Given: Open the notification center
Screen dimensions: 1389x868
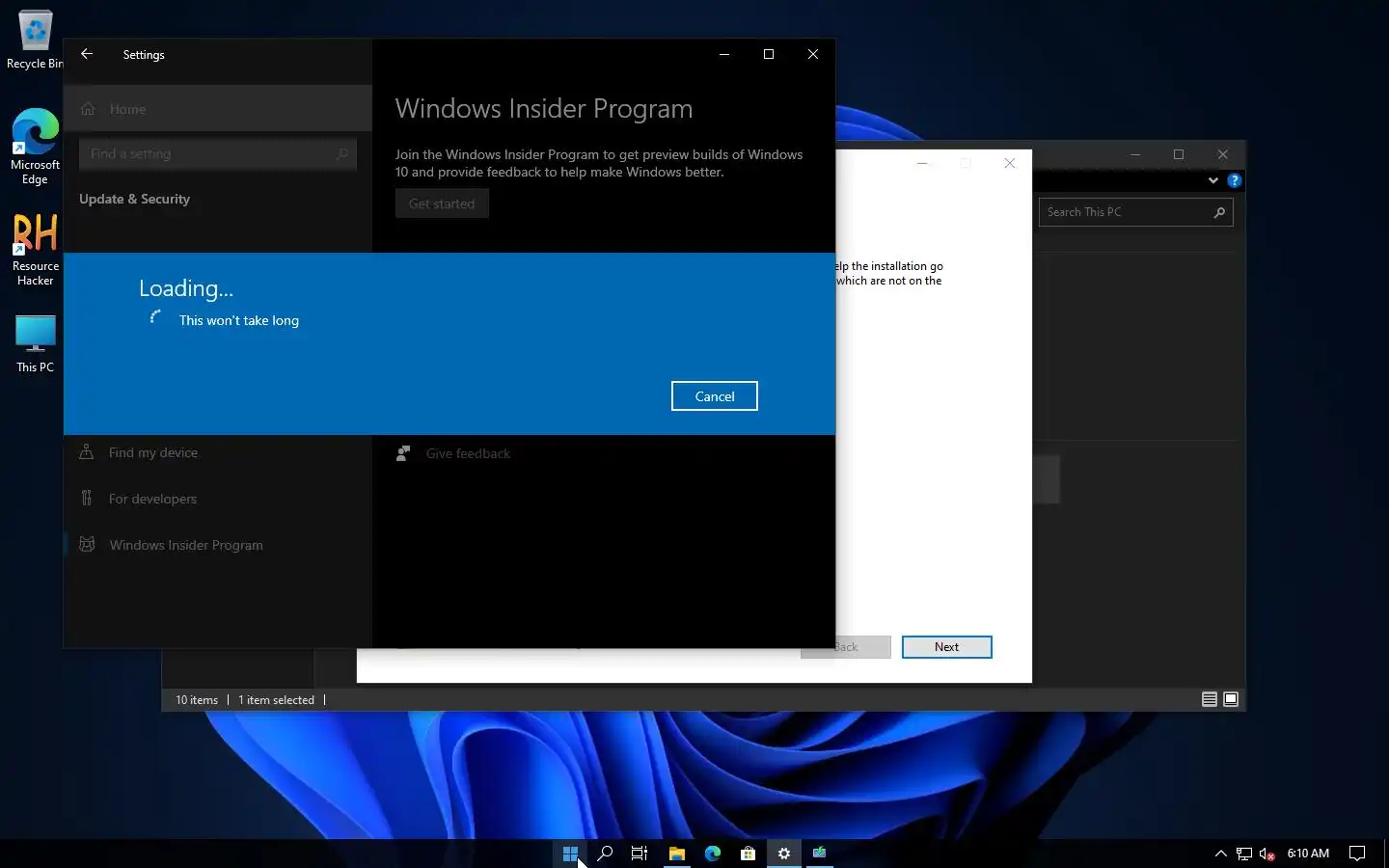Looking at the screenshot, I should coord(1356,854).
